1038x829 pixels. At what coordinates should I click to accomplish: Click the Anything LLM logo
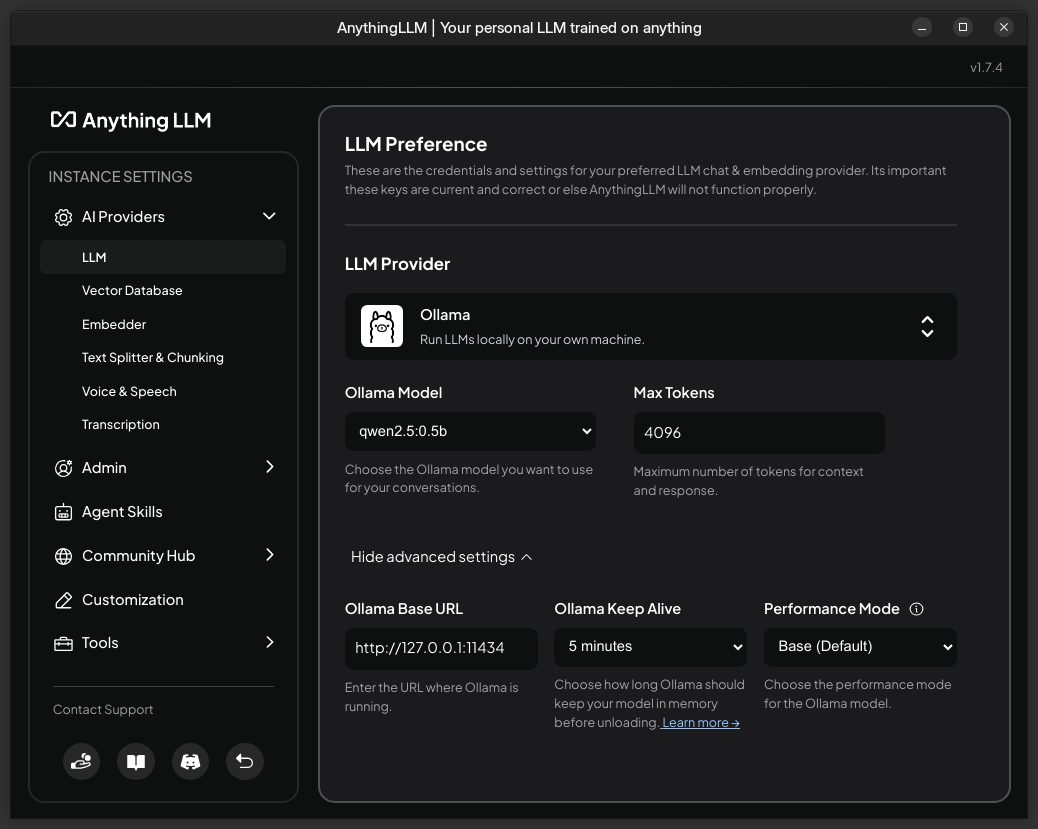click(x=131, y=120)
